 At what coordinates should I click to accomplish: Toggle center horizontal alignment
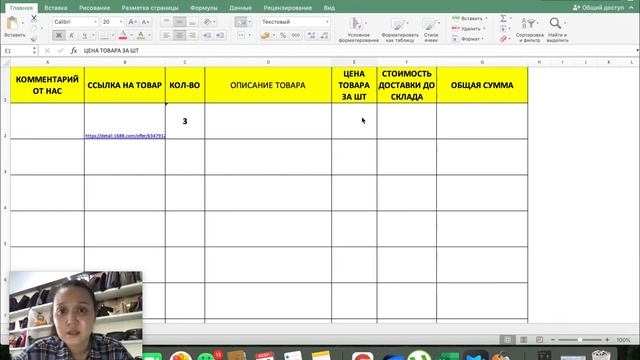point(179,36)
